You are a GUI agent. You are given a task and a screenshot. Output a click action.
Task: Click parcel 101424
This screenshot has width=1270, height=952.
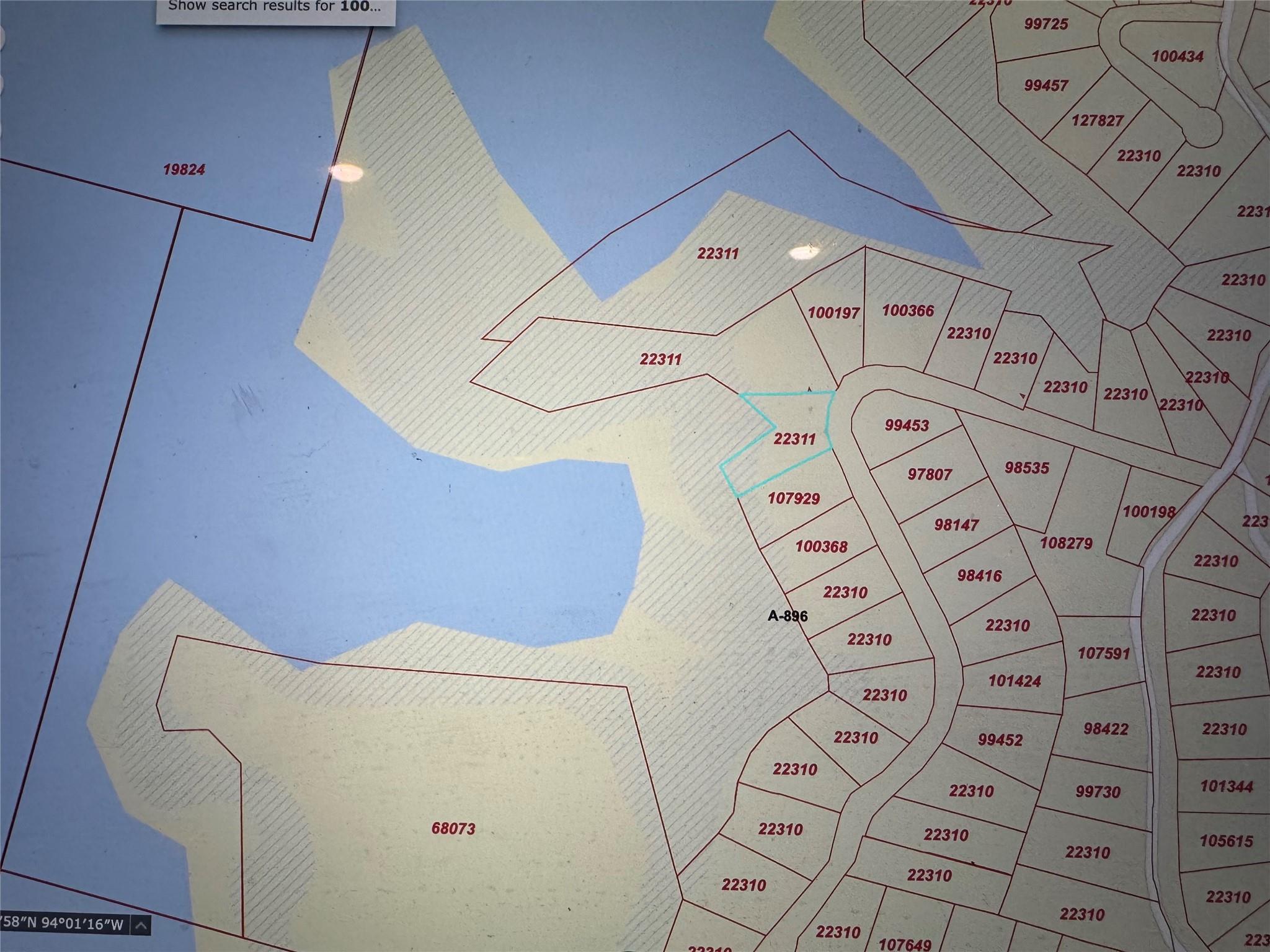pyautogui.click(x=1015, y=681)
